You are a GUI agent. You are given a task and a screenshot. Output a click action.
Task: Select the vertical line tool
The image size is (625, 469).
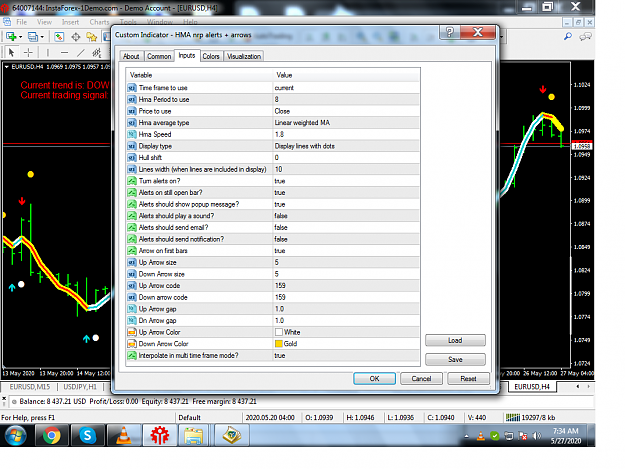pos(47,52)
